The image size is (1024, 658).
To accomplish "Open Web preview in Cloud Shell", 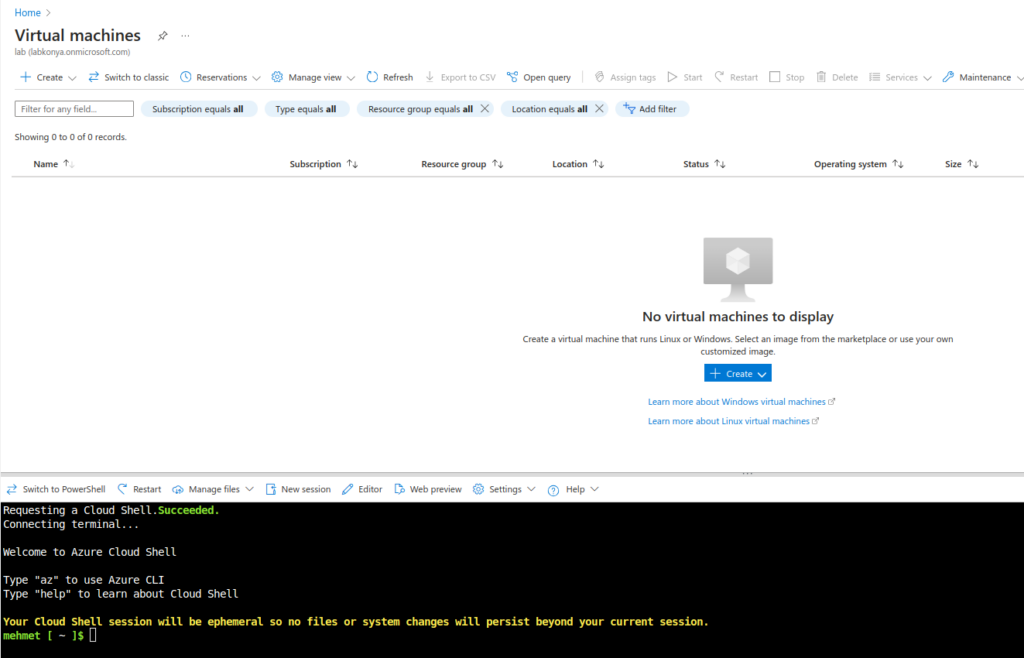I will click(x=428, y=489).
